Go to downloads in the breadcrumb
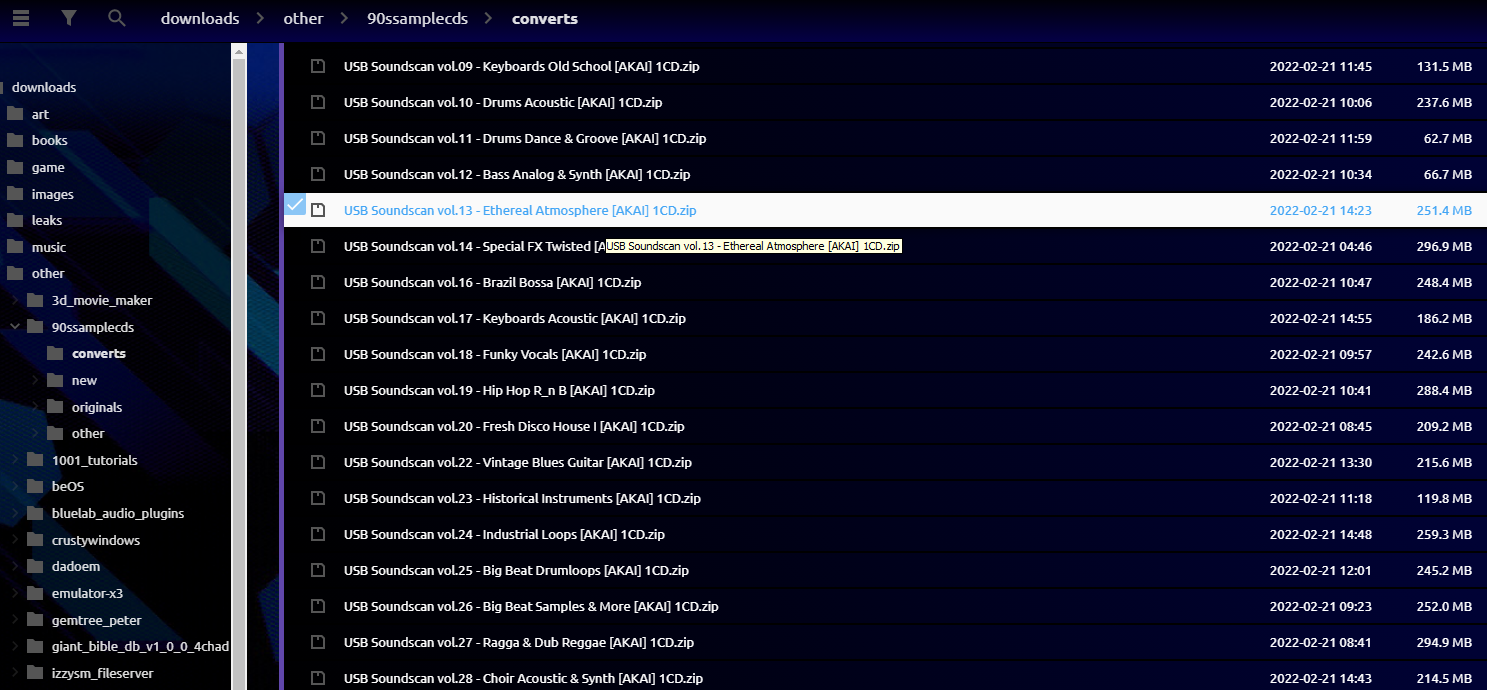The height and width of the screenshot is (690, 1487). point(200,18)
